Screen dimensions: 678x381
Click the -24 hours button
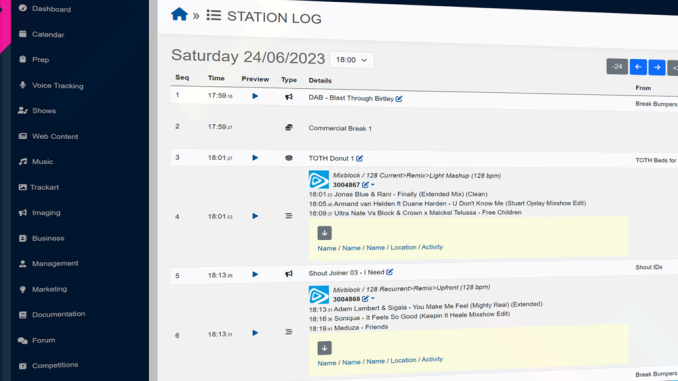(617, 67)
